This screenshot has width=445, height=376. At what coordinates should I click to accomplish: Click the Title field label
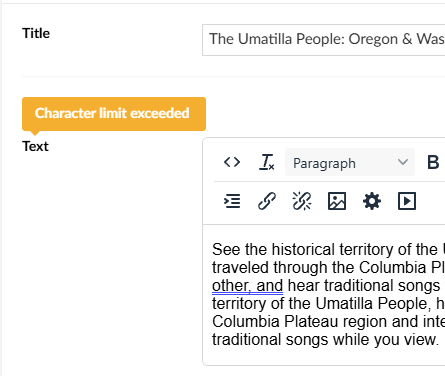[36, 33]
